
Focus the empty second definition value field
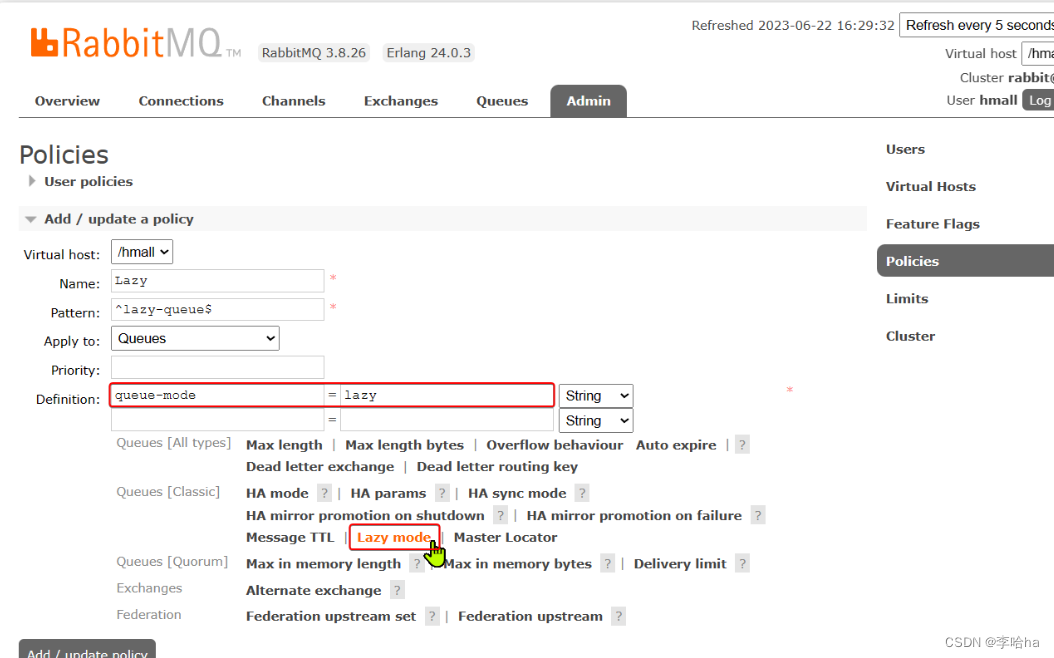pos(447,420)
